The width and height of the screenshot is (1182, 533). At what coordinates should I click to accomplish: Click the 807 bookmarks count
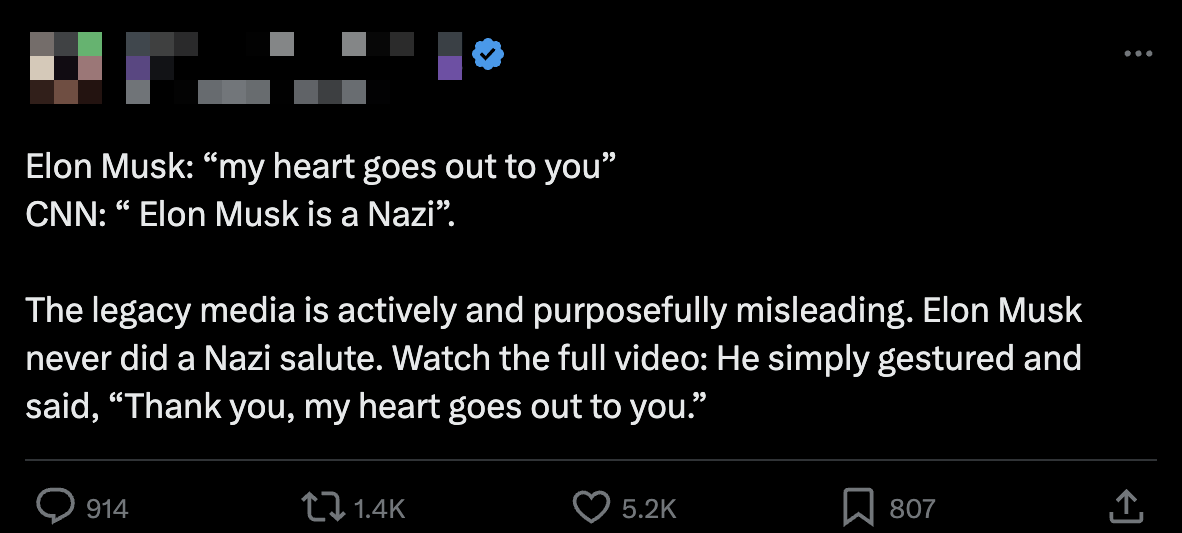click(911, 508)
